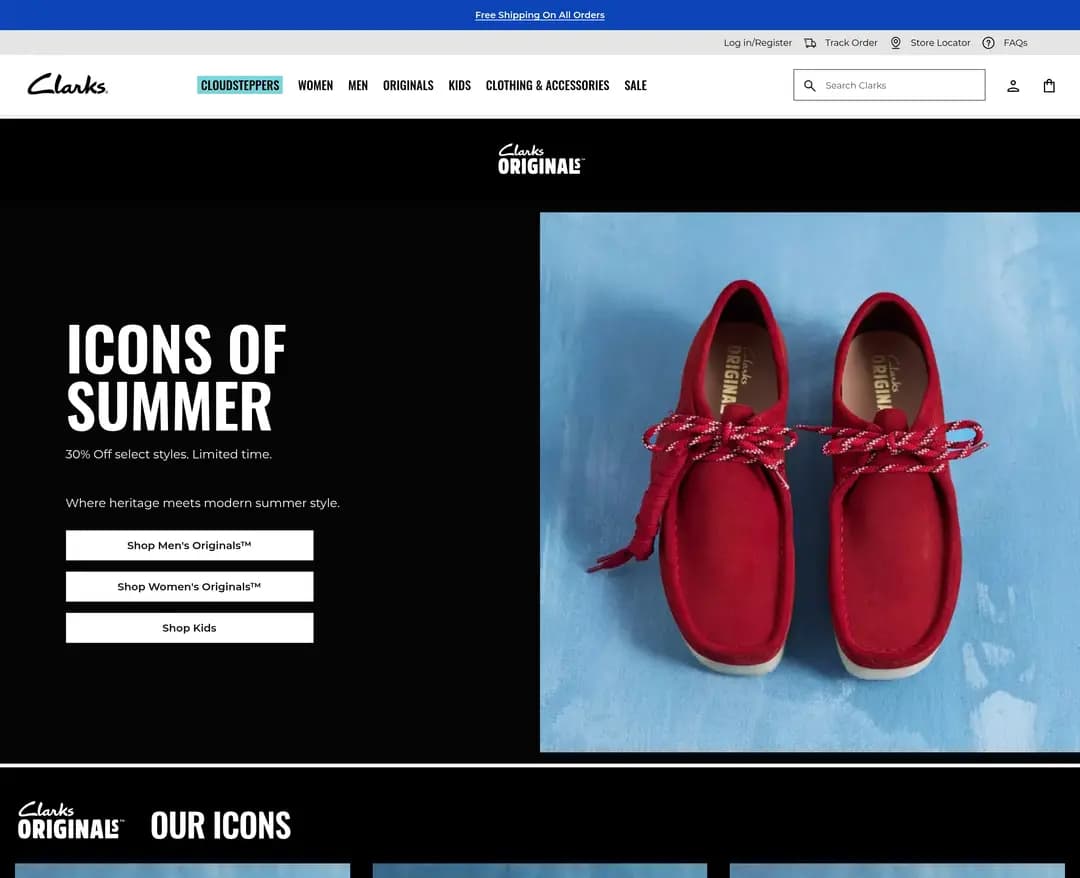This screenshot has width=1080, height=878.
Task: Open the user account icon
Action: [1012, 86]
